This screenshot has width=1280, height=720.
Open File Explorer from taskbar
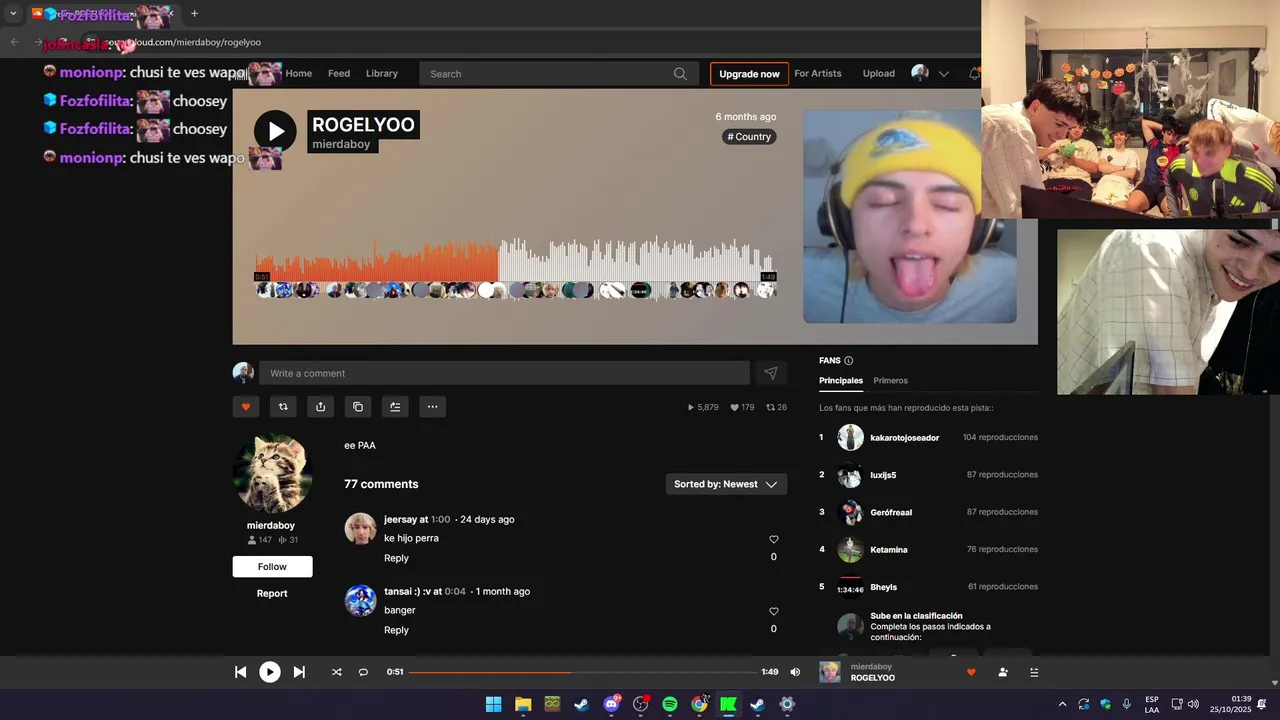tap(523, 704)
